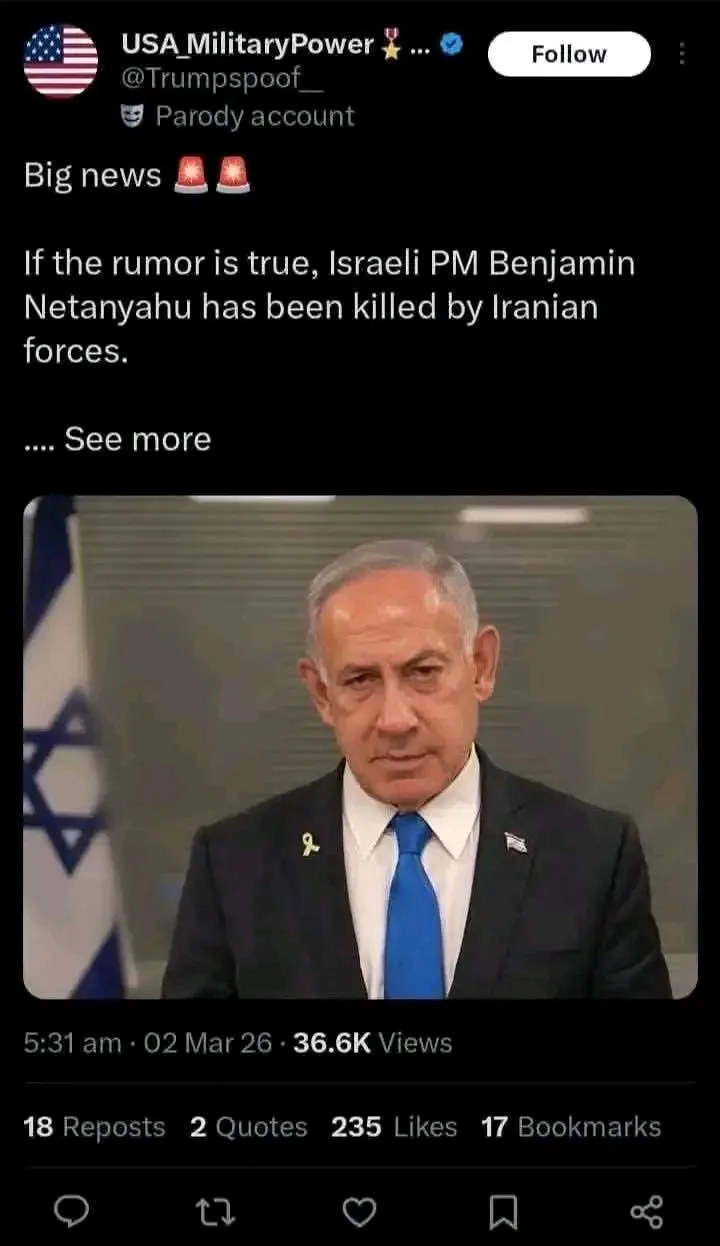
Task: Expand the post with See more
Action: 137,439
